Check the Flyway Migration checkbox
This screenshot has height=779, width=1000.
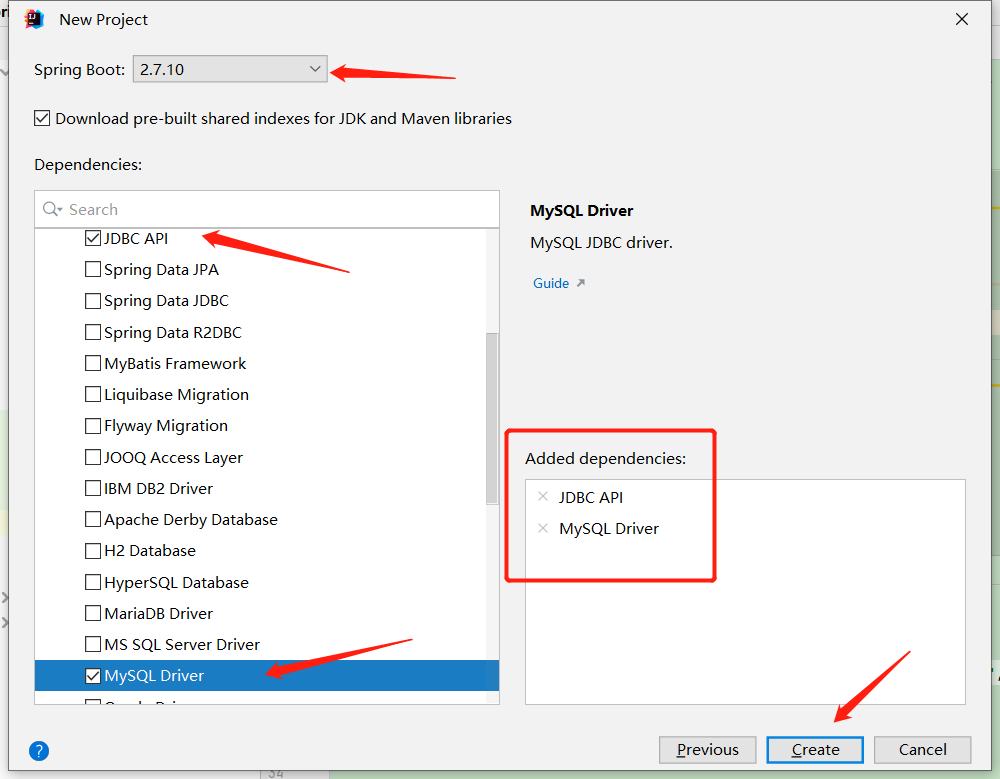point(93,426)
